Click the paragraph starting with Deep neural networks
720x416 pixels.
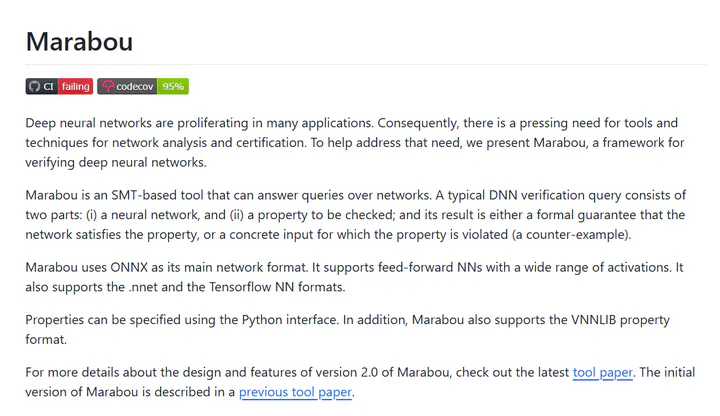[355, 143]
